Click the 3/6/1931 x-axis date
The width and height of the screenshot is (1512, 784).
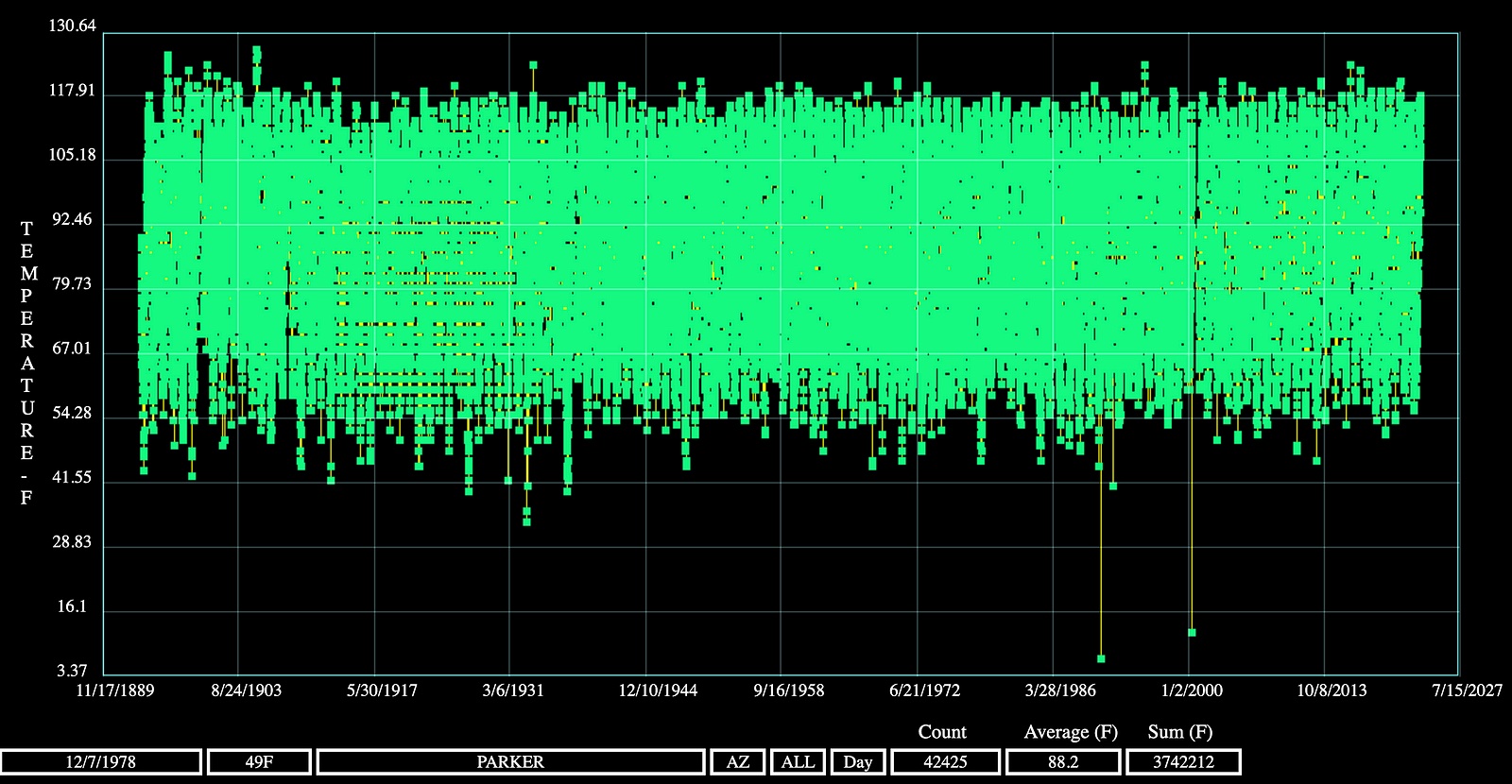point(513,690)
